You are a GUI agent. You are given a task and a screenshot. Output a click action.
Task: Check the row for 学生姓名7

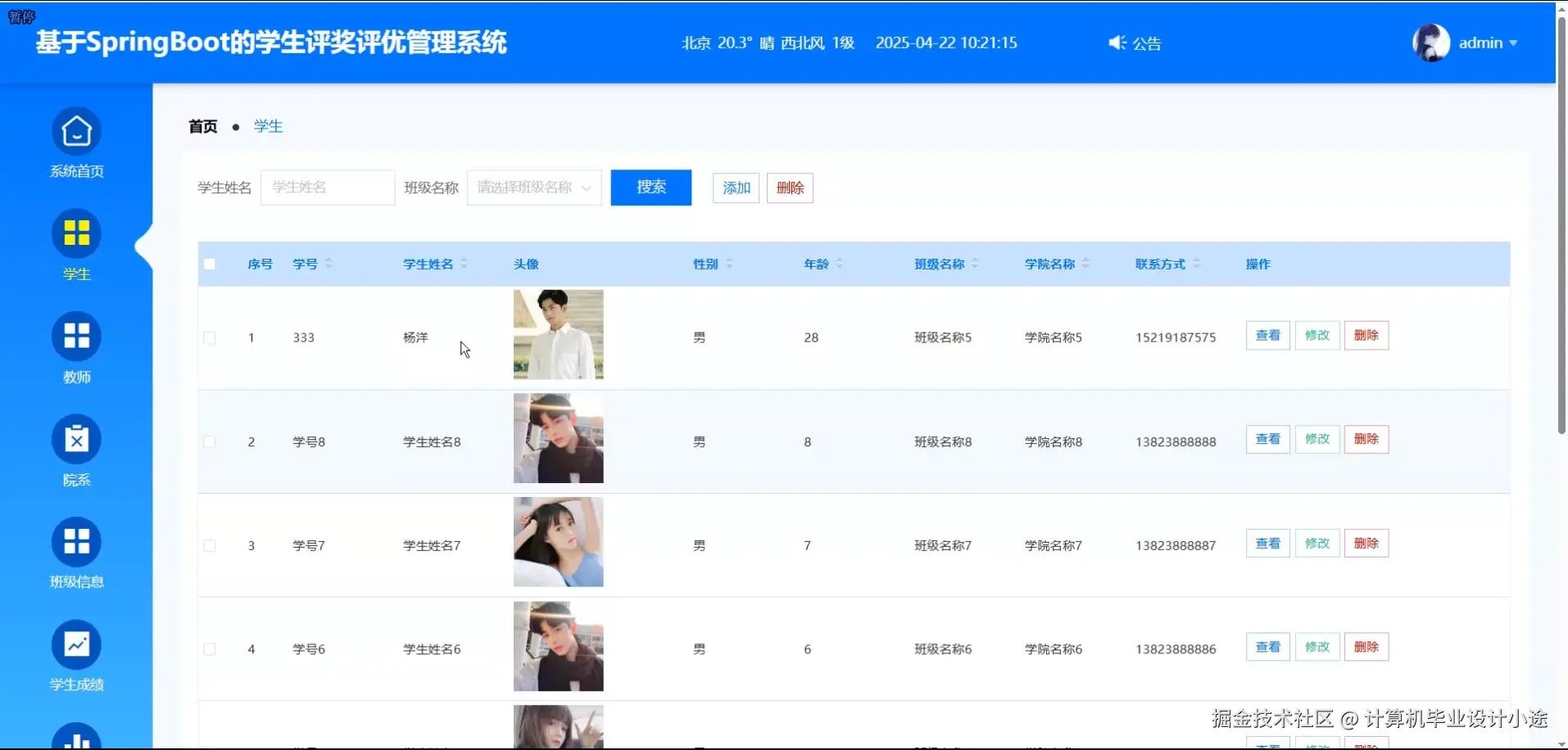[x=210, y=545]
